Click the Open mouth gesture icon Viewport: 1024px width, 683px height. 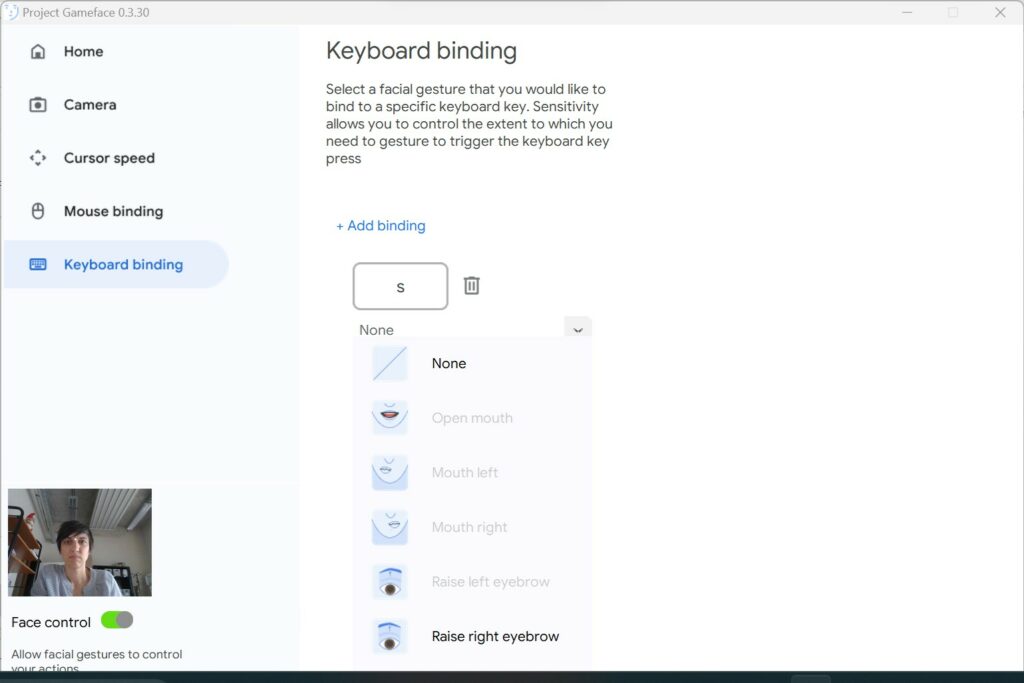tap(390, 418)
